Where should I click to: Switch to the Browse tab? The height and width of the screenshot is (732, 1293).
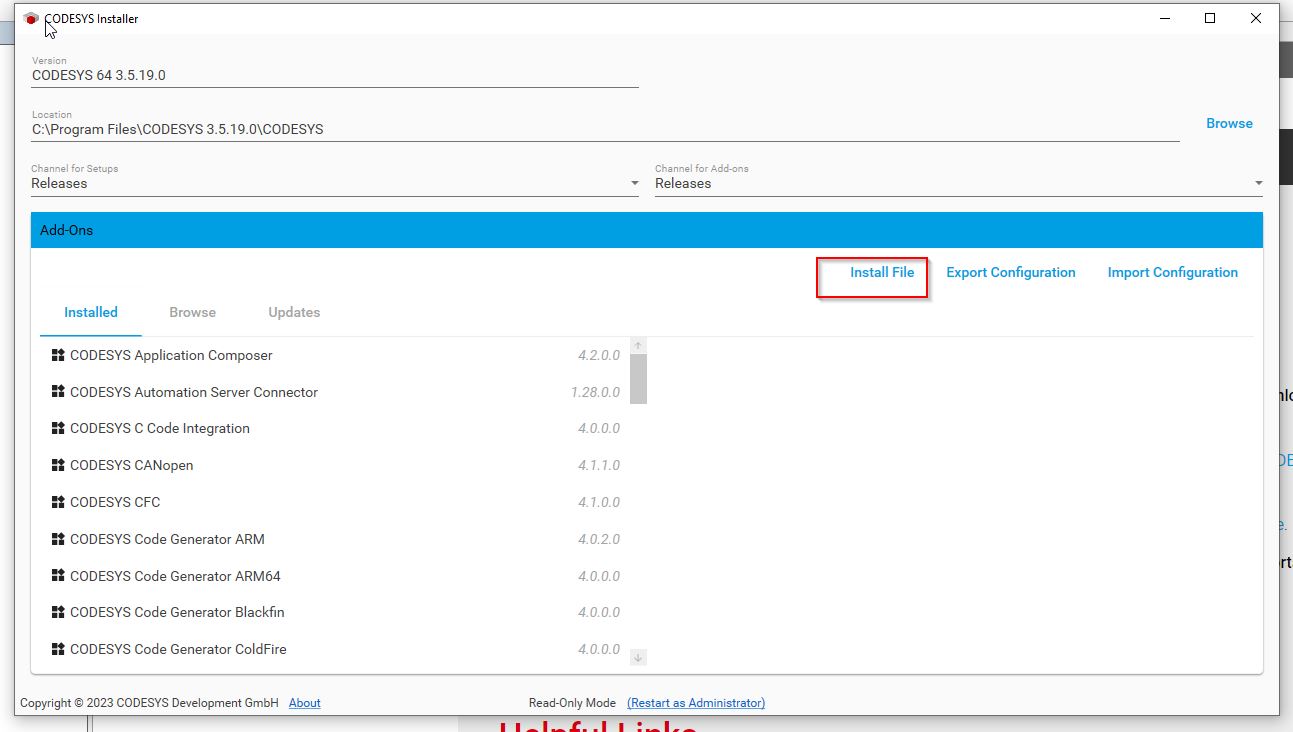[x=193, y=312]
